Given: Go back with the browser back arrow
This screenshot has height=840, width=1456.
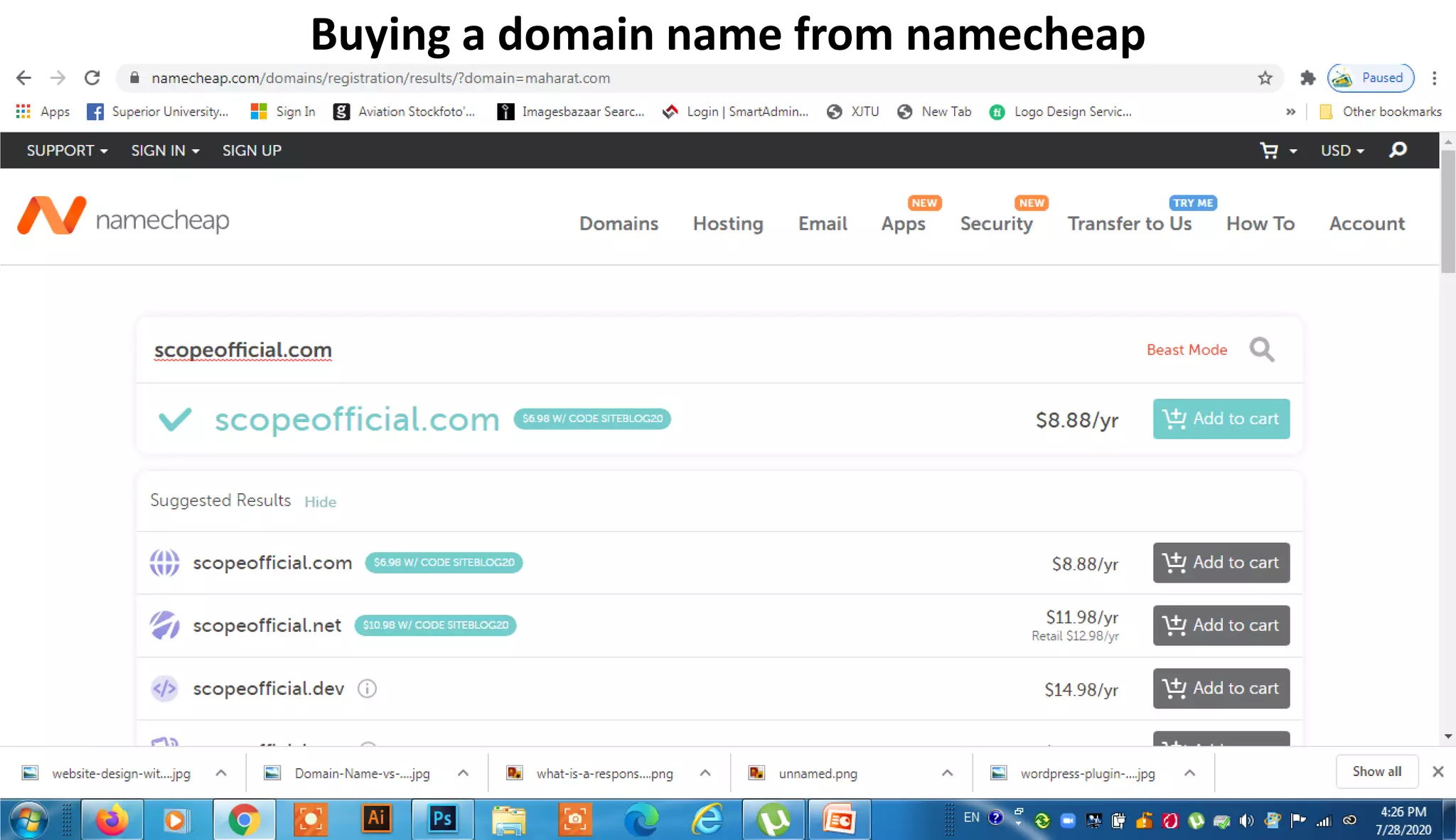Looking at the screenshot, I should pos(23,78).
